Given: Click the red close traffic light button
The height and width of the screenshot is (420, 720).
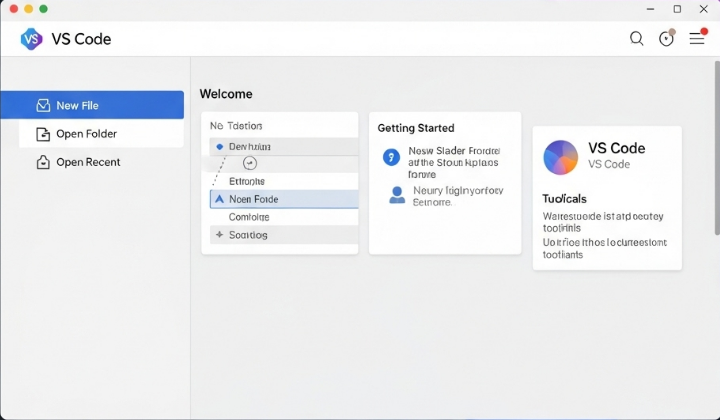Looking at the screenshot, I should click(14, 9).
